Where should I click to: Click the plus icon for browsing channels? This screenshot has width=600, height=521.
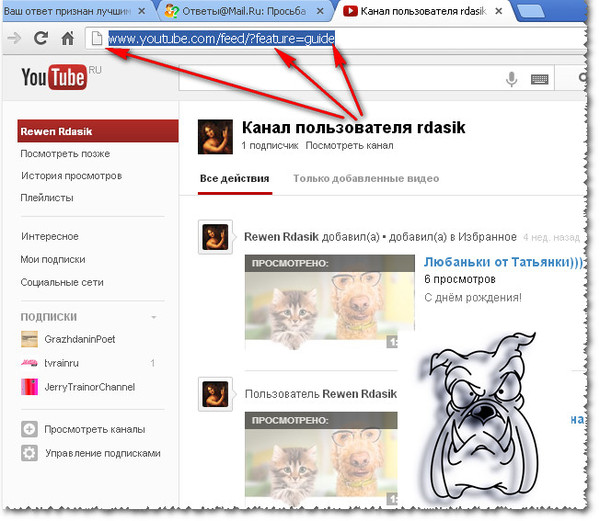coord(29,429)
